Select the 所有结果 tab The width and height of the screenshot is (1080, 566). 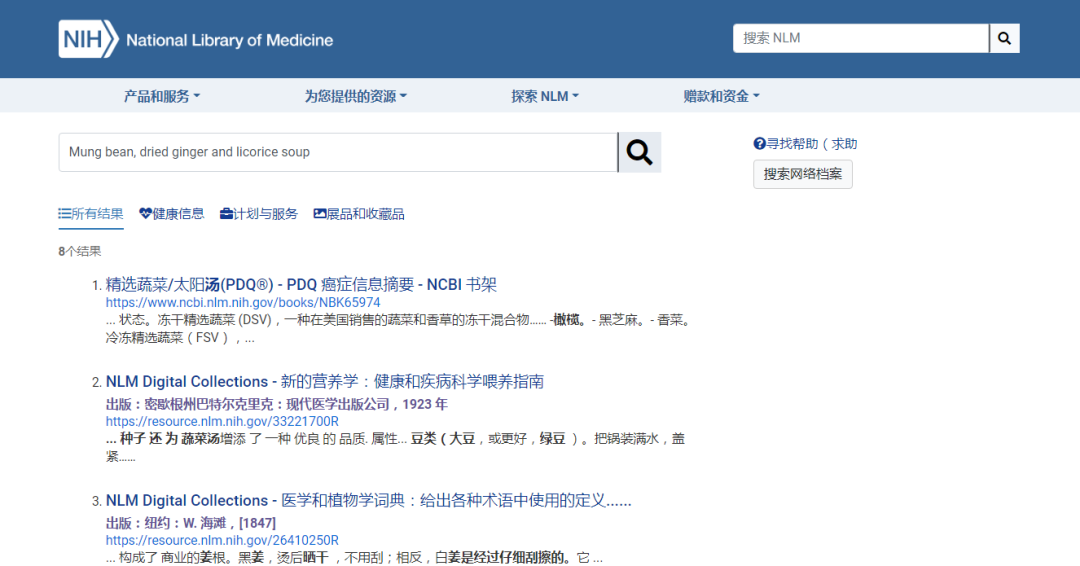tap(91, 214)
